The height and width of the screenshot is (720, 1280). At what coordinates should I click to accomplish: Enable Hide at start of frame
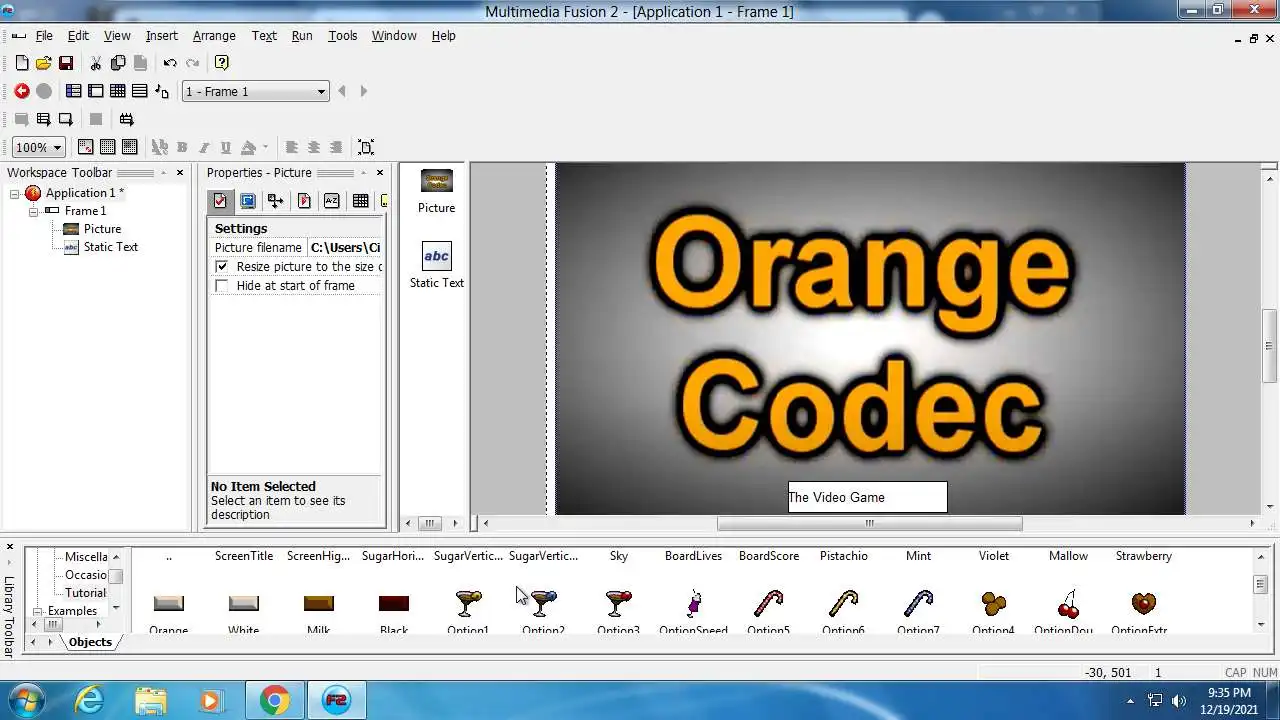pyautogui.click(x=222, y=286)
